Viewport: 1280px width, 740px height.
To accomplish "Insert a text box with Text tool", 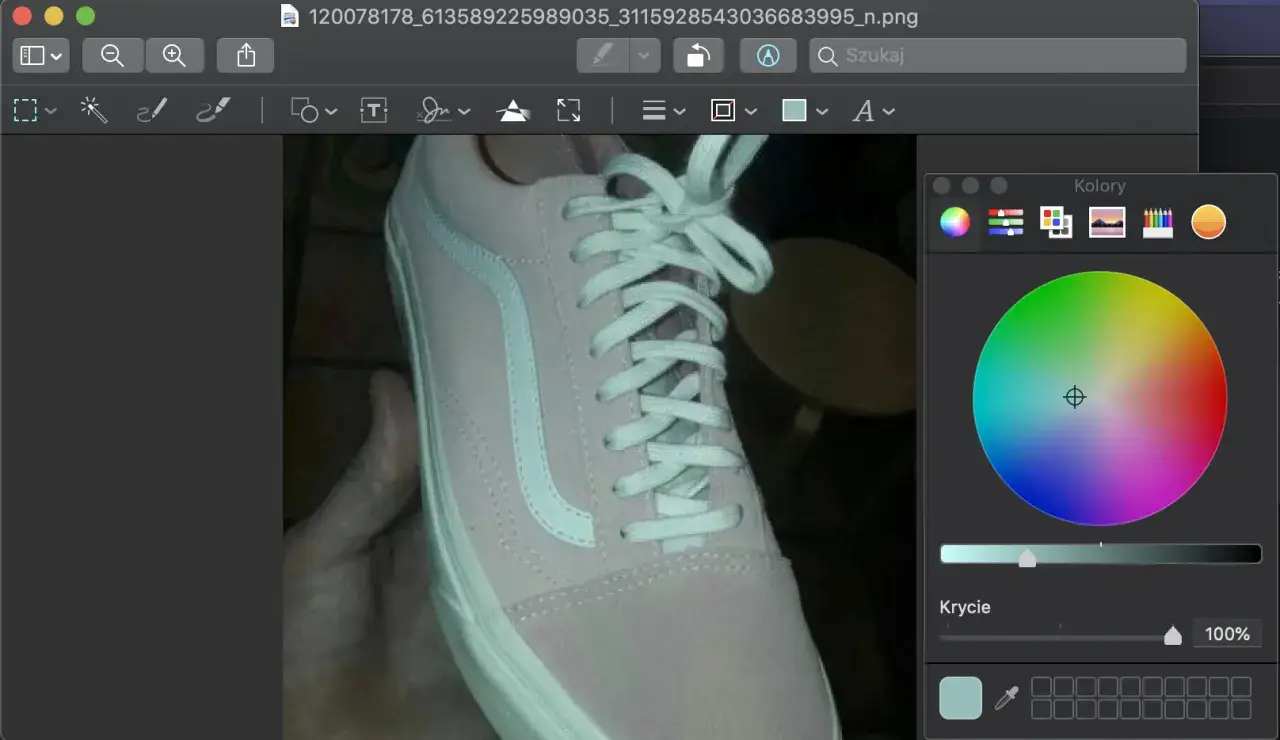I will coord(374,111).
